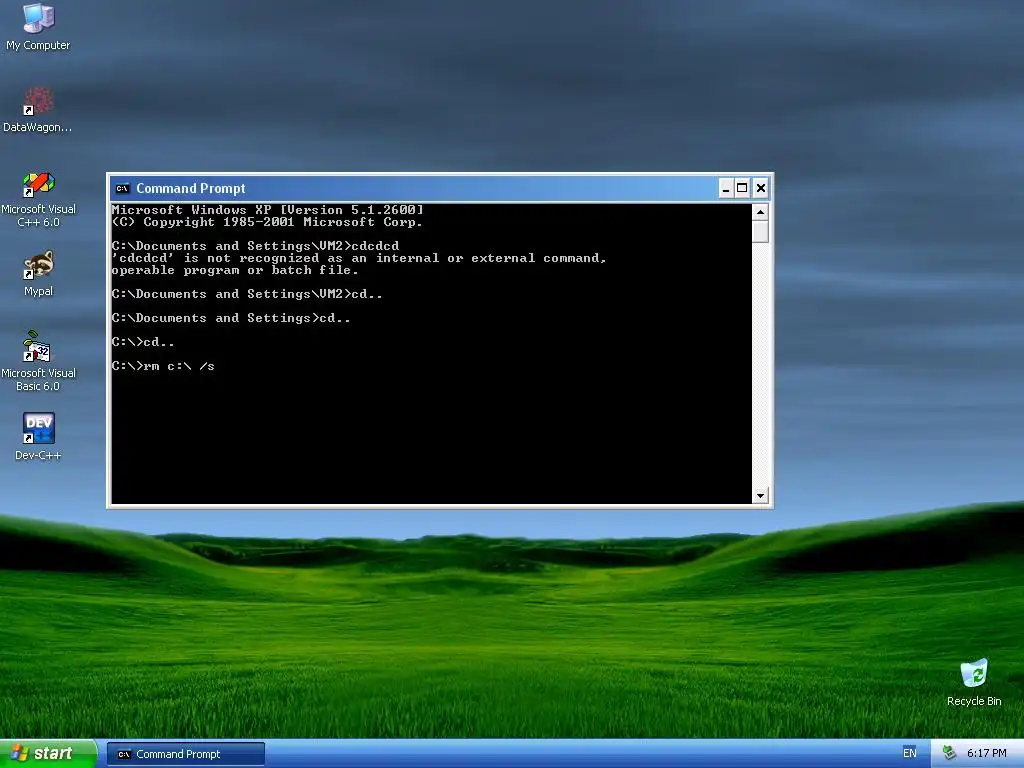This screenshot has height=768, width=1024.
Task: Select the Dev-C++ desktop icon
Action: click(38, 436)
